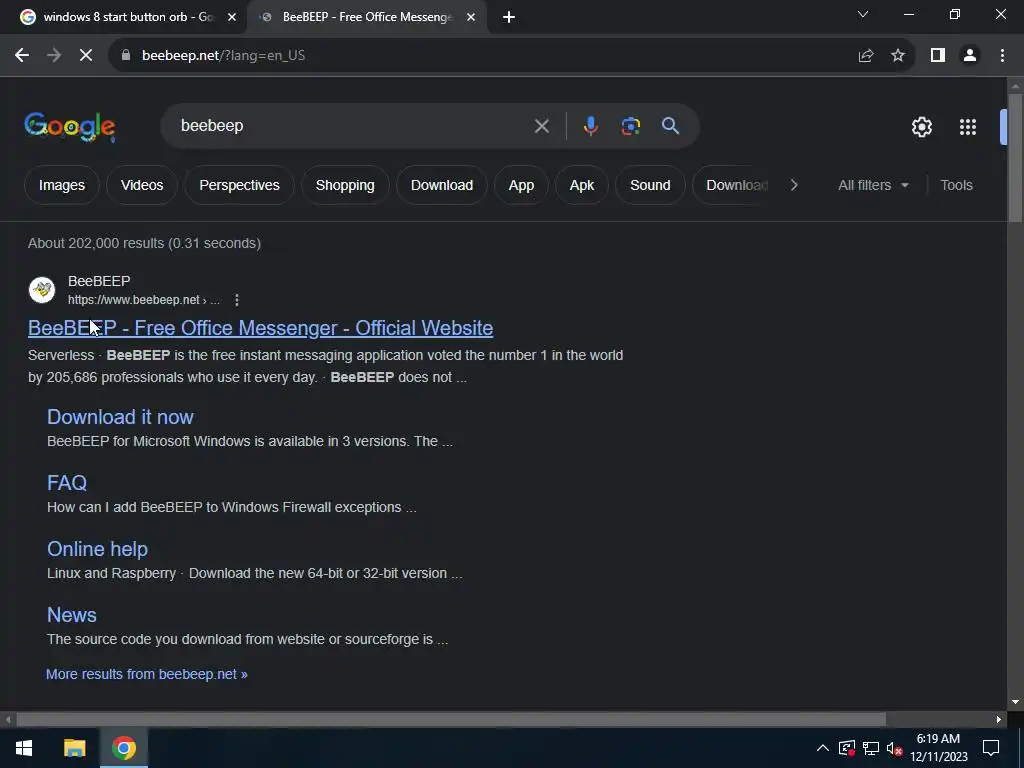Click the scroll right arrow
The image size is (1024, 768).
click(999, 720)
